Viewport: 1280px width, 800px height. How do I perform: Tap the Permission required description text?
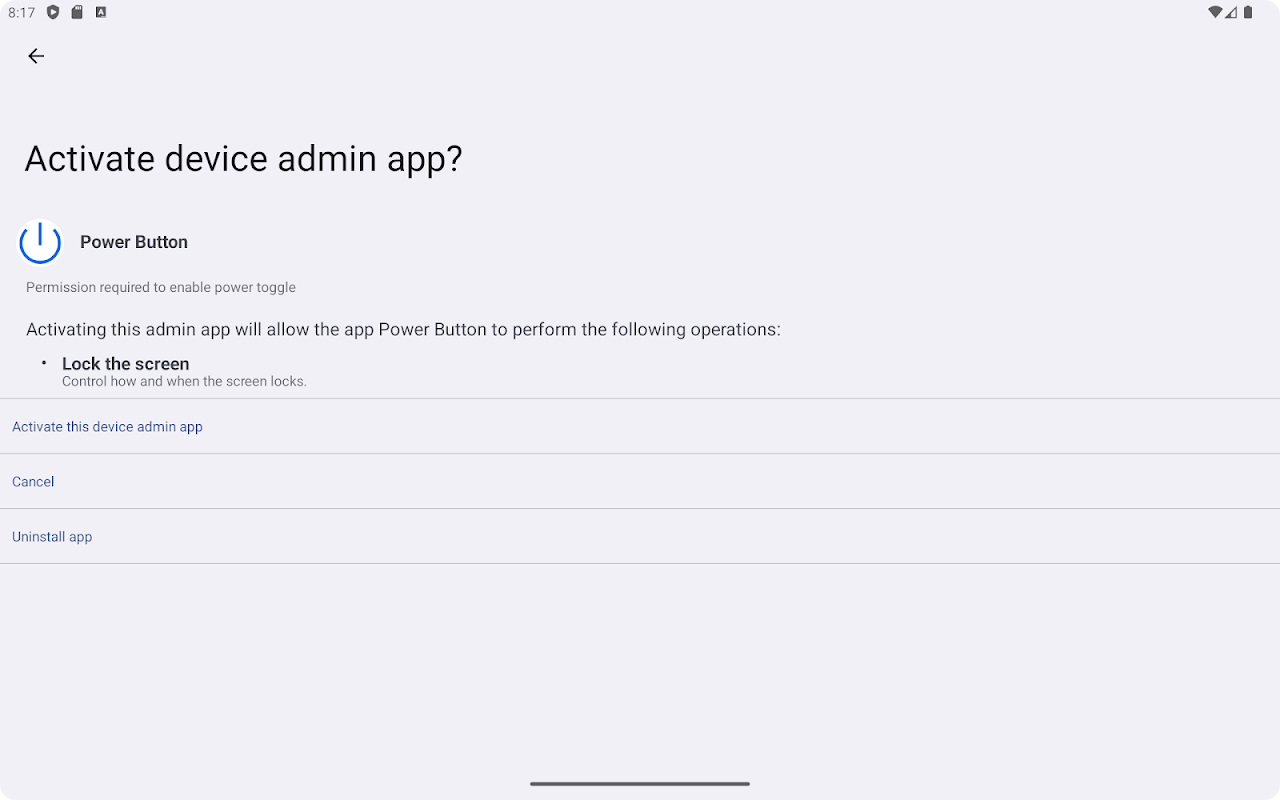161,288
